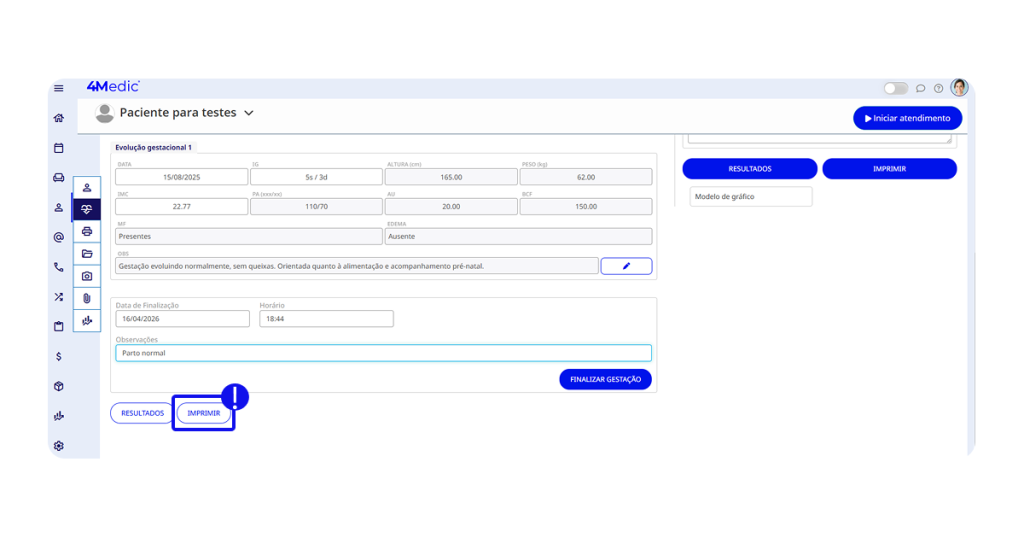Open the paperclip attachments icon

(87, 298)
